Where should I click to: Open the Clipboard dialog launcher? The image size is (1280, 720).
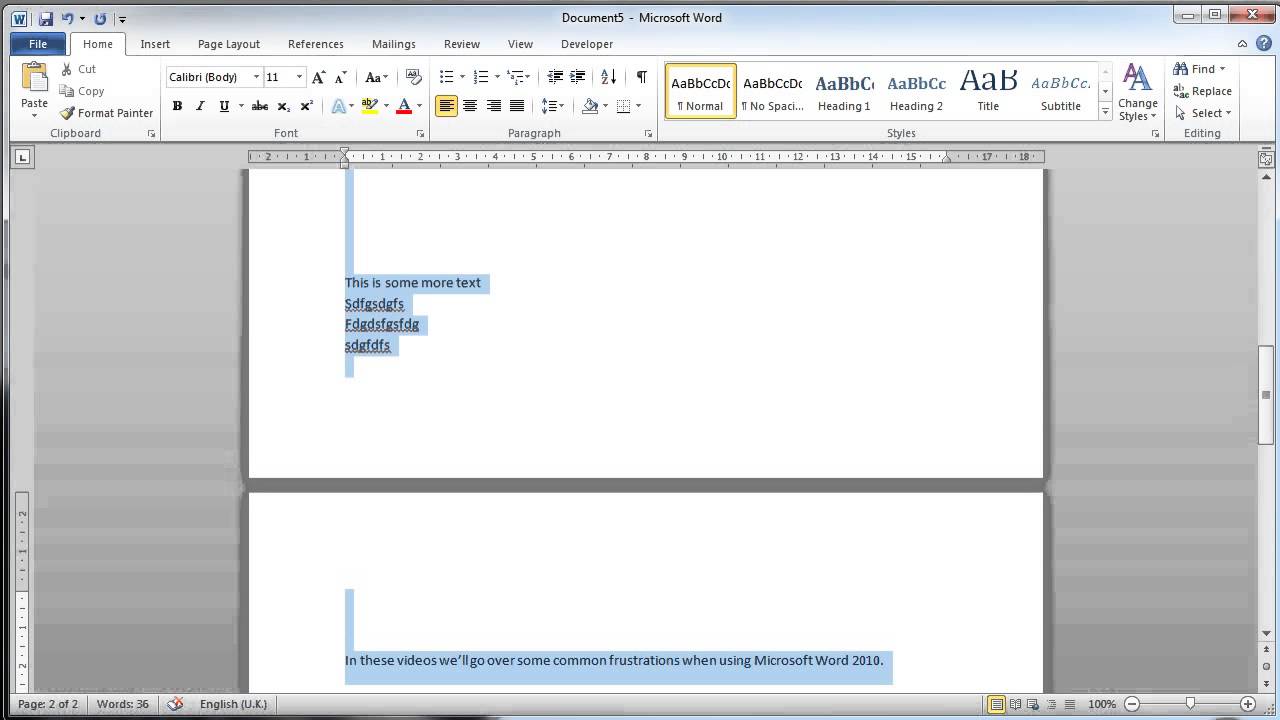(152, 134)
